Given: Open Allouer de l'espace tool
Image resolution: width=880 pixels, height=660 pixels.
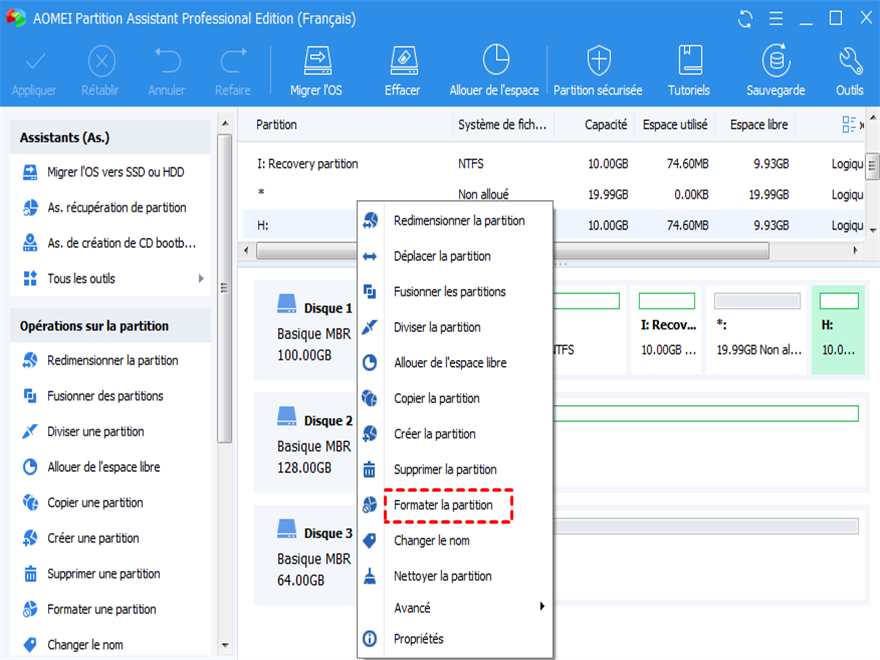Looking at the screenshot, I should [x=494, y=72].
